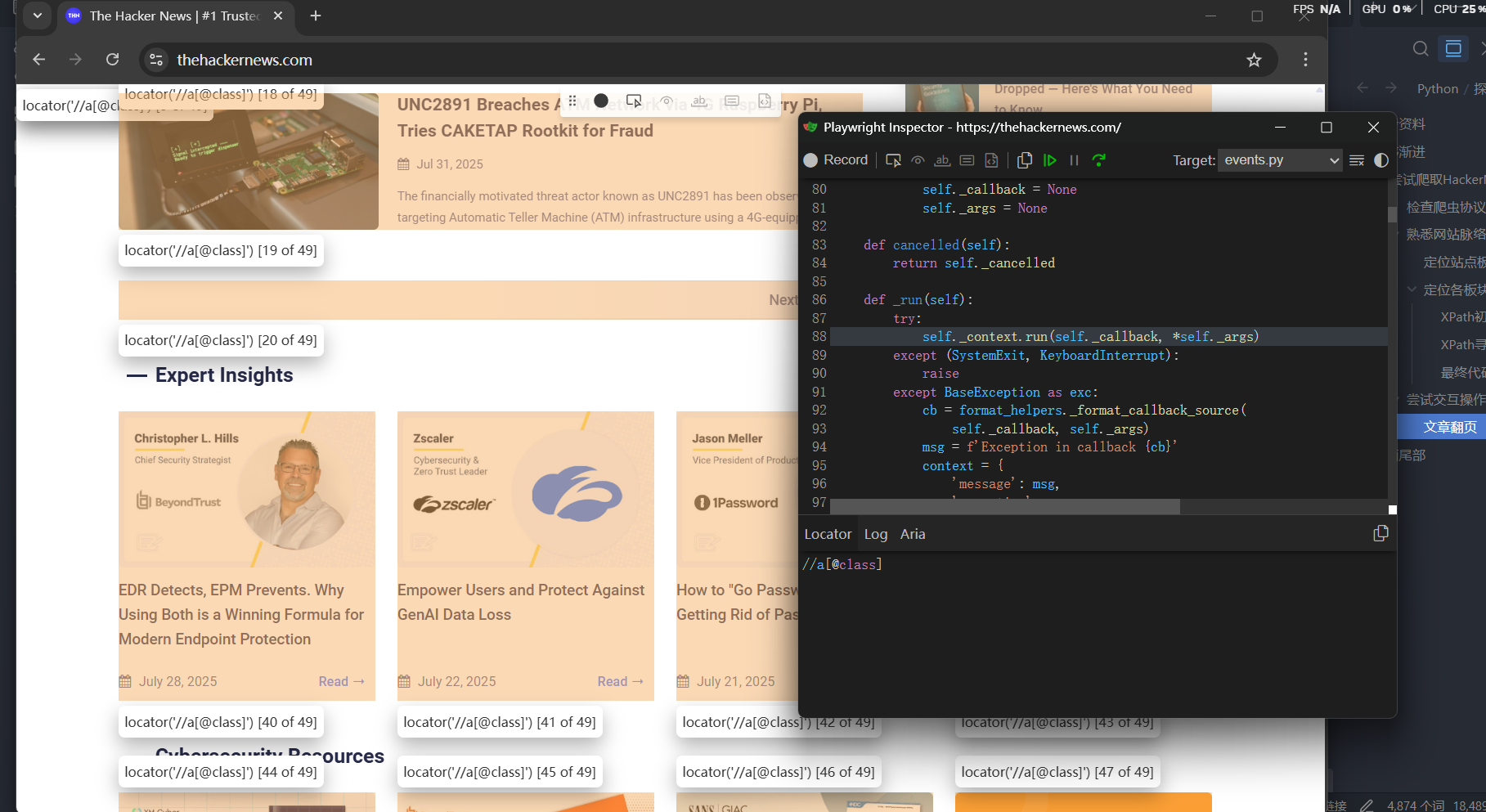The image size is (1486, 812).
Task: Start recording in Playwright Inspector
Action: 836,160
